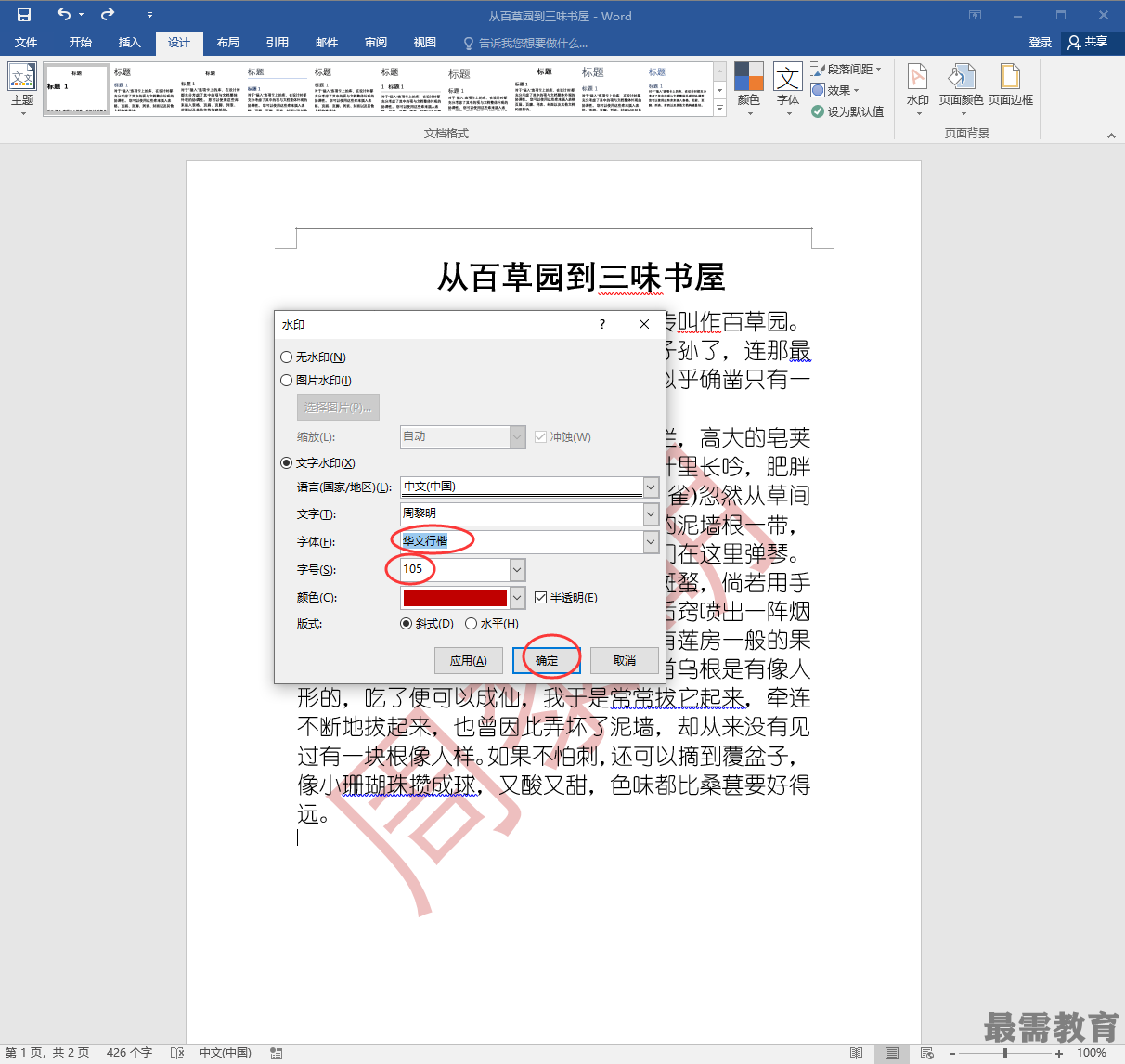
Task: Open the Watermark (水印) ribbon button
Action: pos(918,89)
